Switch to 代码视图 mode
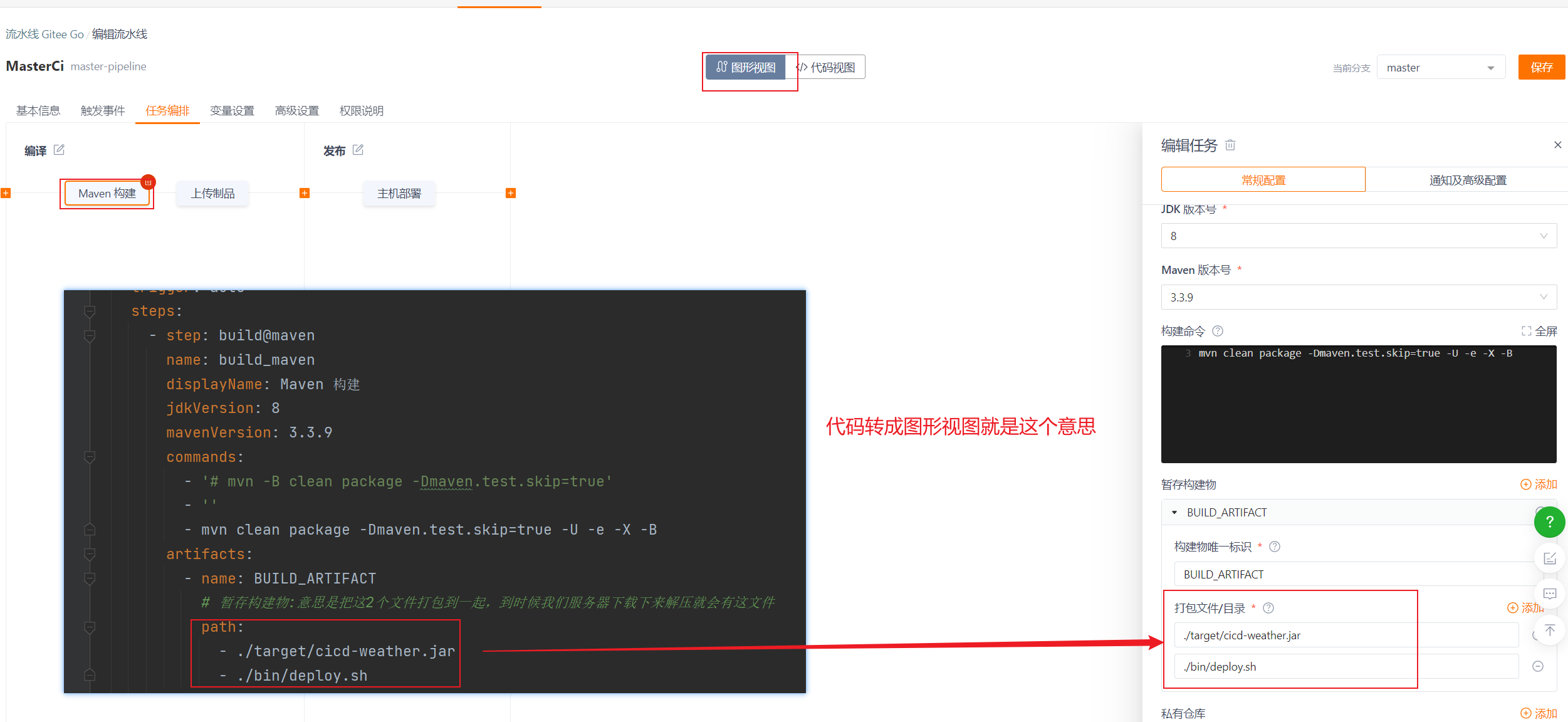1568x722 pixels. tap(825, 67)
